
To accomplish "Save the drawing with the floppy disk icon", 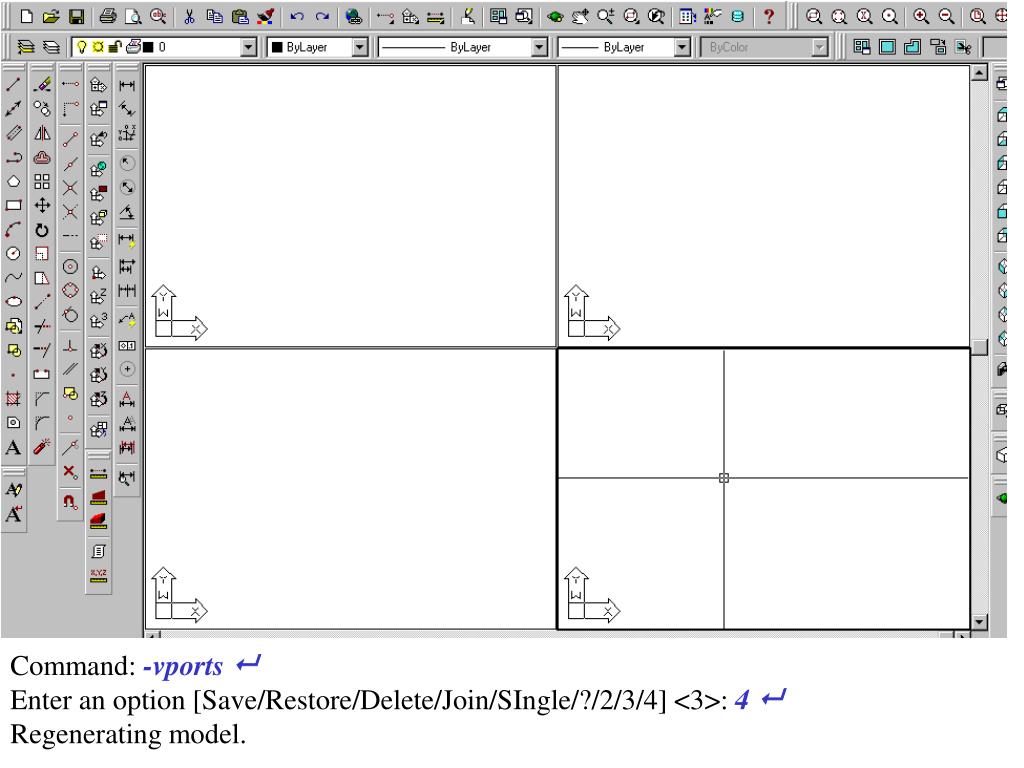I will (x=76, y=16).
